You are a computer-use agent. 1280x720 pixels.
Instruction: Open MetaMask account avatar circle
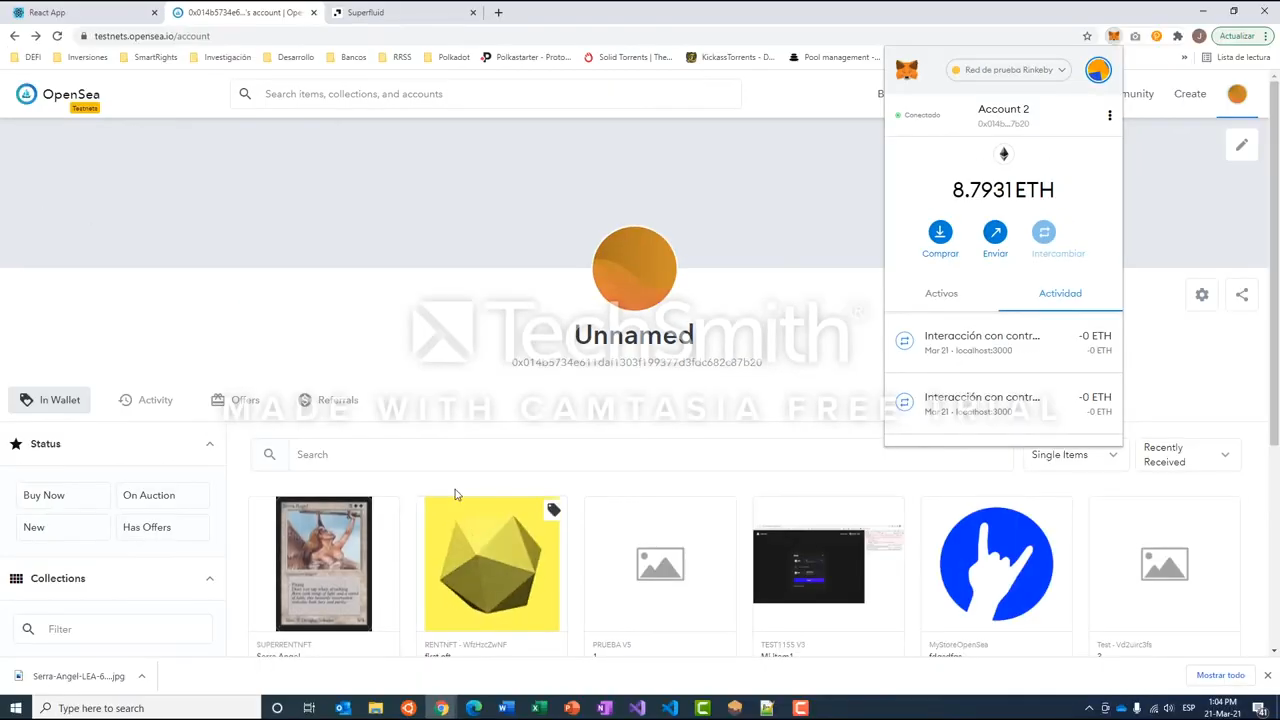pos(1098,70)
